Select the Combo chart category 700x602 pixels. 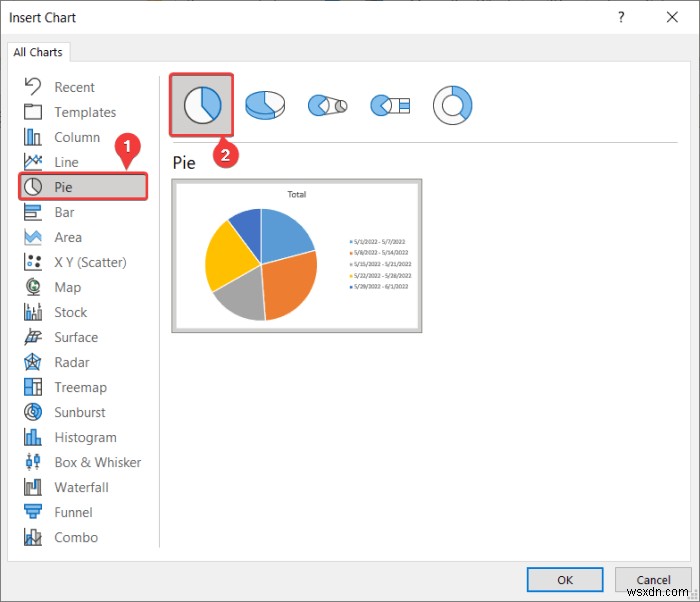coord(76,537)
